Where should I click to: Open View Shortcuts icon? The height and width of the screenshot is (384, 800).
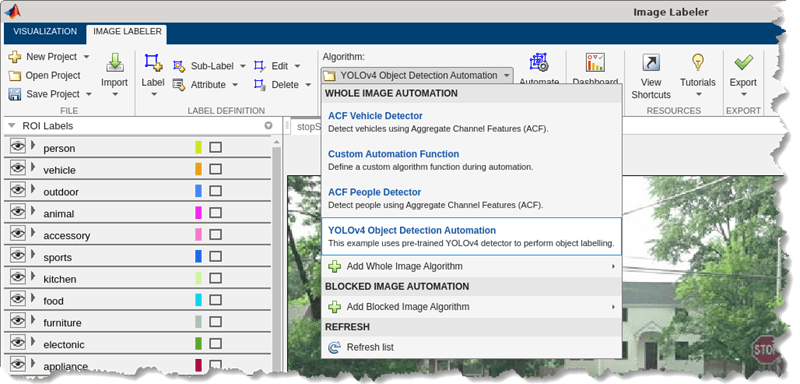click(x=651, y=62)
